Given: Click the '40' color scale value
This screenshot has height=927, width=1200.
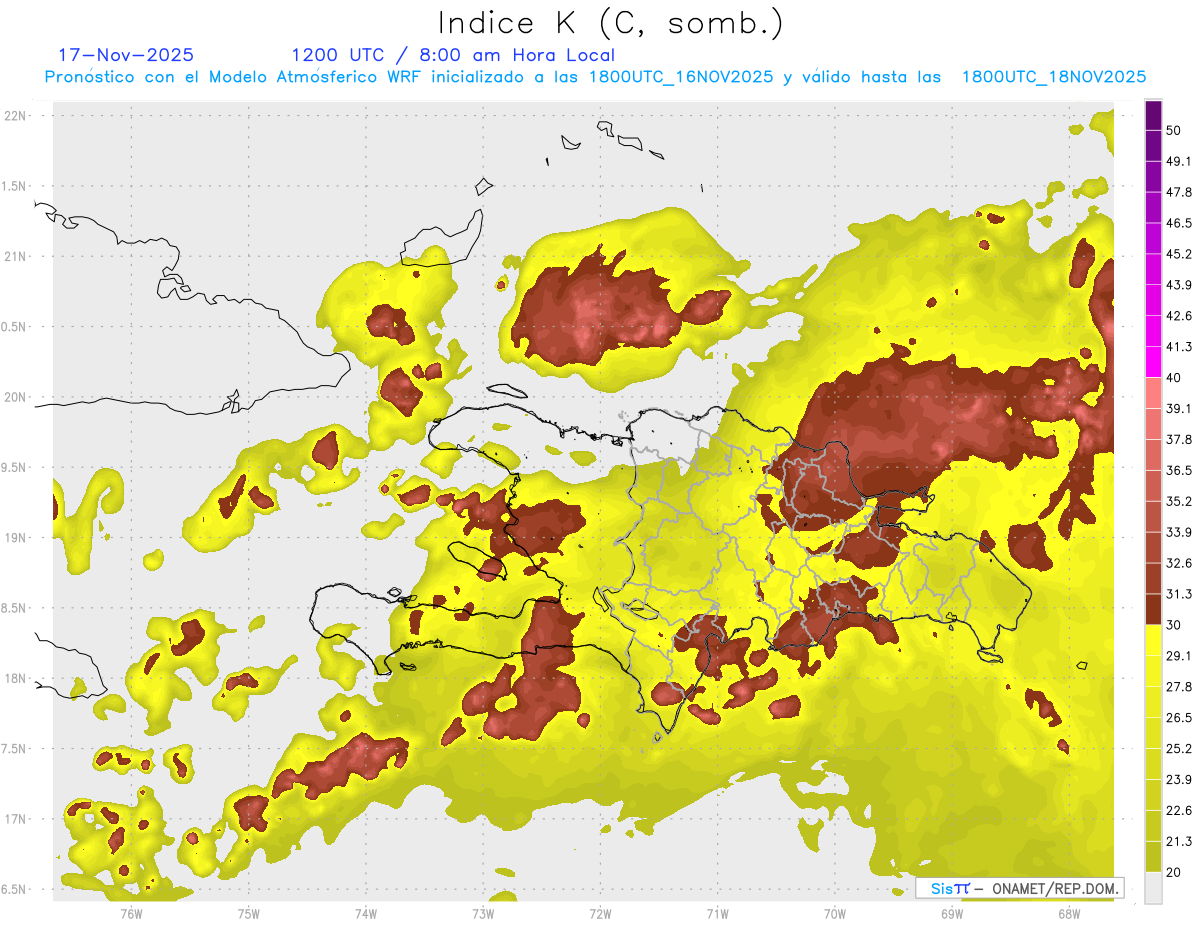Looking at the screenshot, I should click(x=1175, y=378).
